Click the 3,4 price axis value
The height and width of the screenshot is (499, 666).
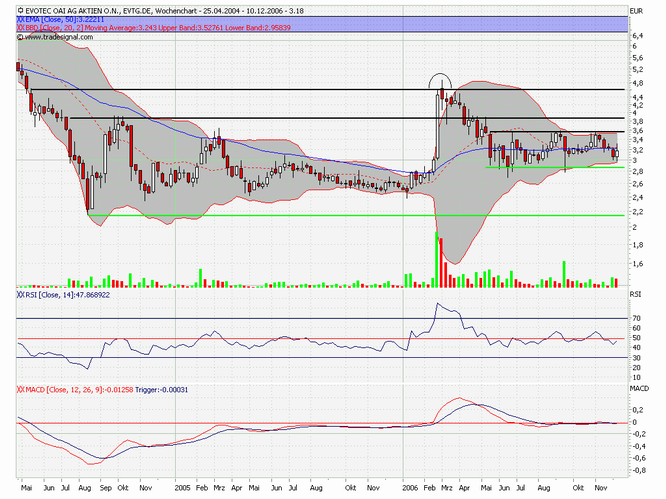point(638,140)
